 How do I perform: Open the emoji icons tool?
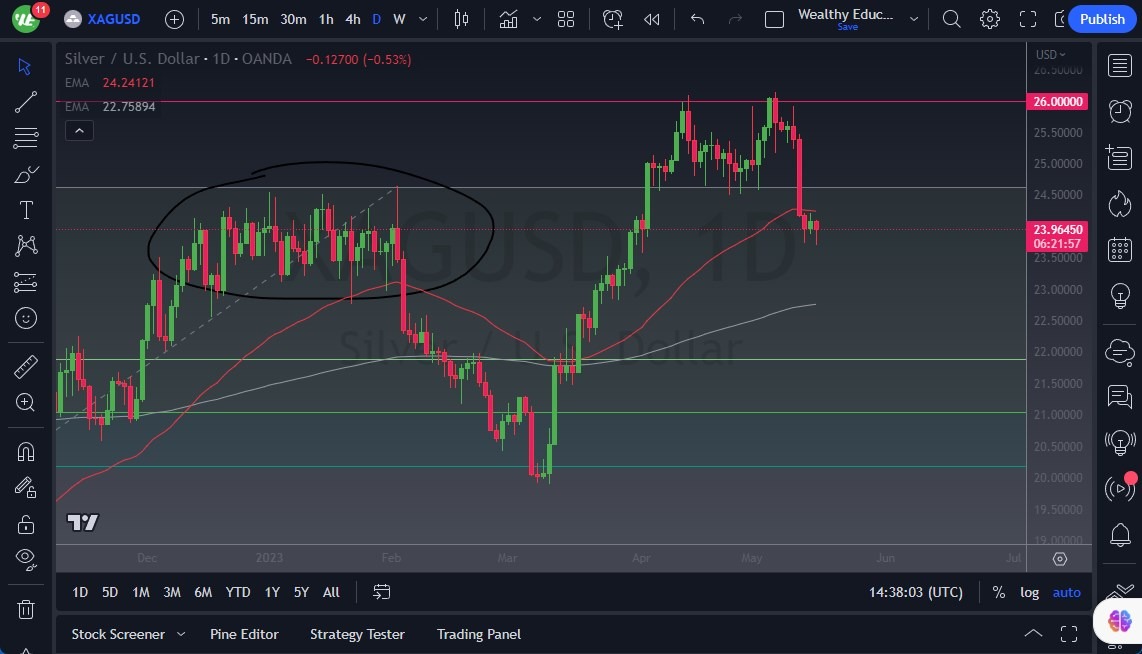coord(25,318)
